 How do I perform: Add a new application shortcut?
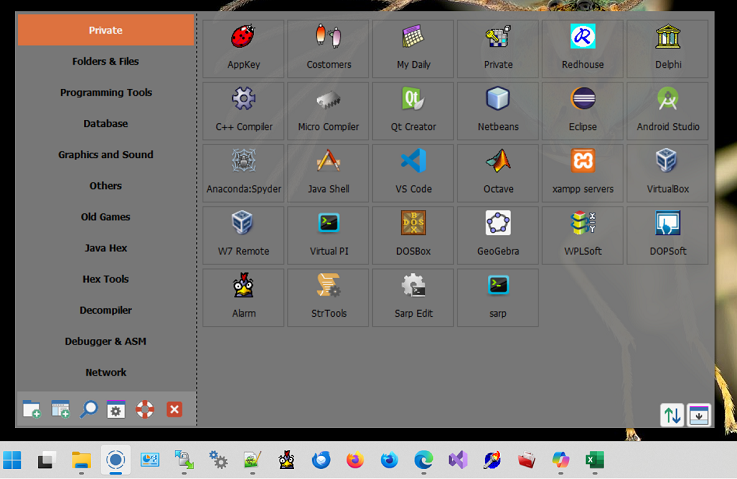click(60, 409)
